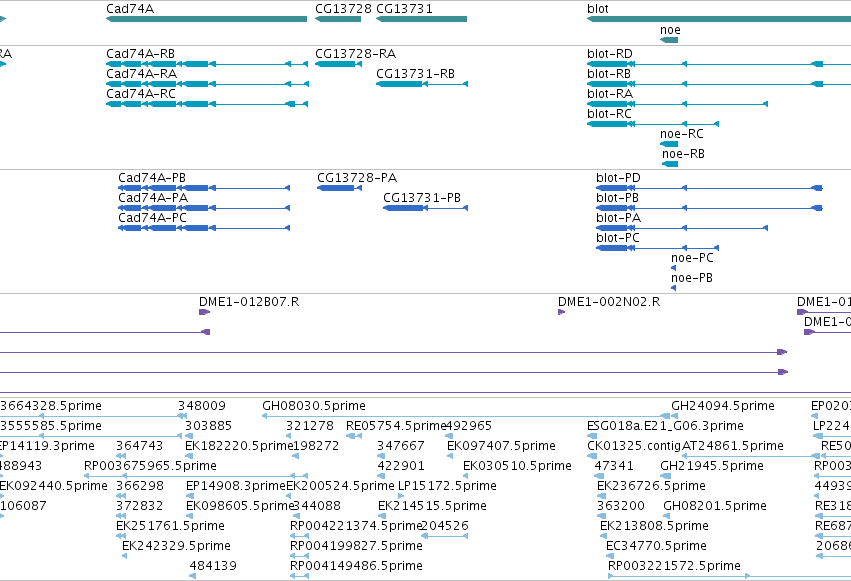The image size is (851, 581).
Task: Select the CG13731 gene label
Action: click(x=404, y=9)
